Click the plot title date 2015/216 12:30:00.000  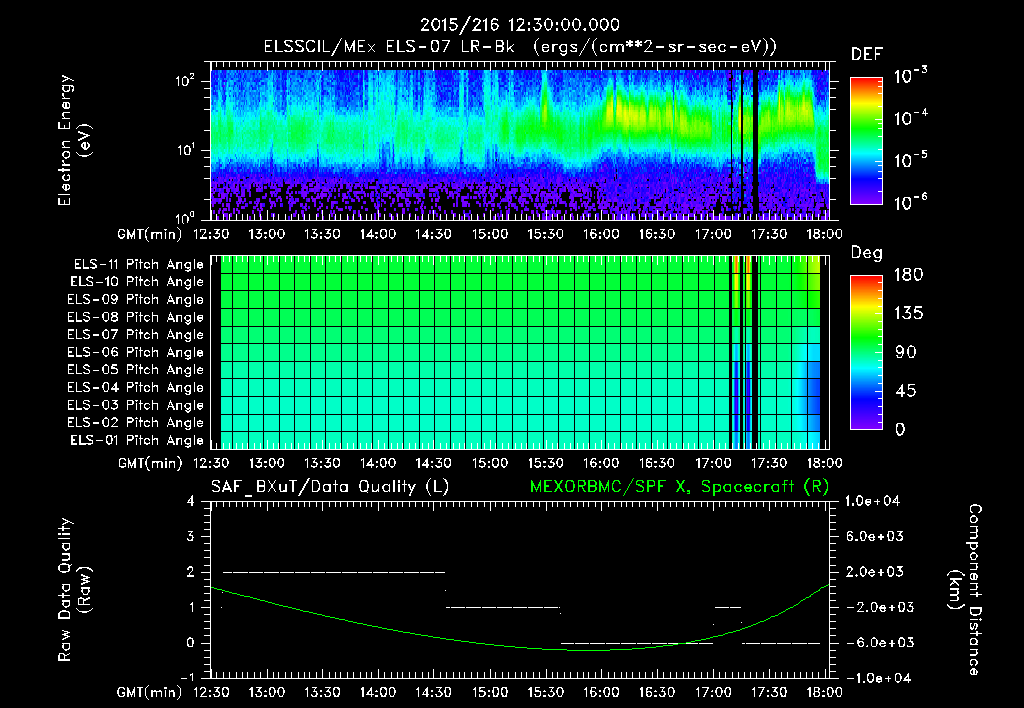[x=519, y=25]
